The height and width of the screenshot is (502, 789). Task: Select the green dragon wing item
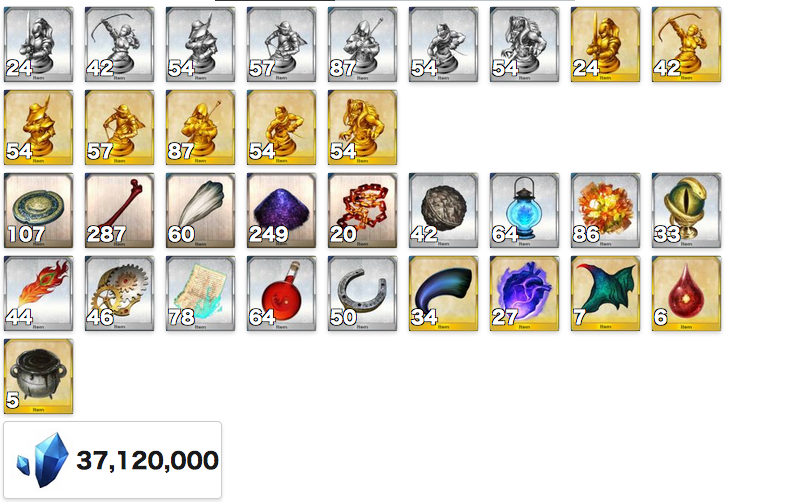pyautogui.click(x=605, y=293)
